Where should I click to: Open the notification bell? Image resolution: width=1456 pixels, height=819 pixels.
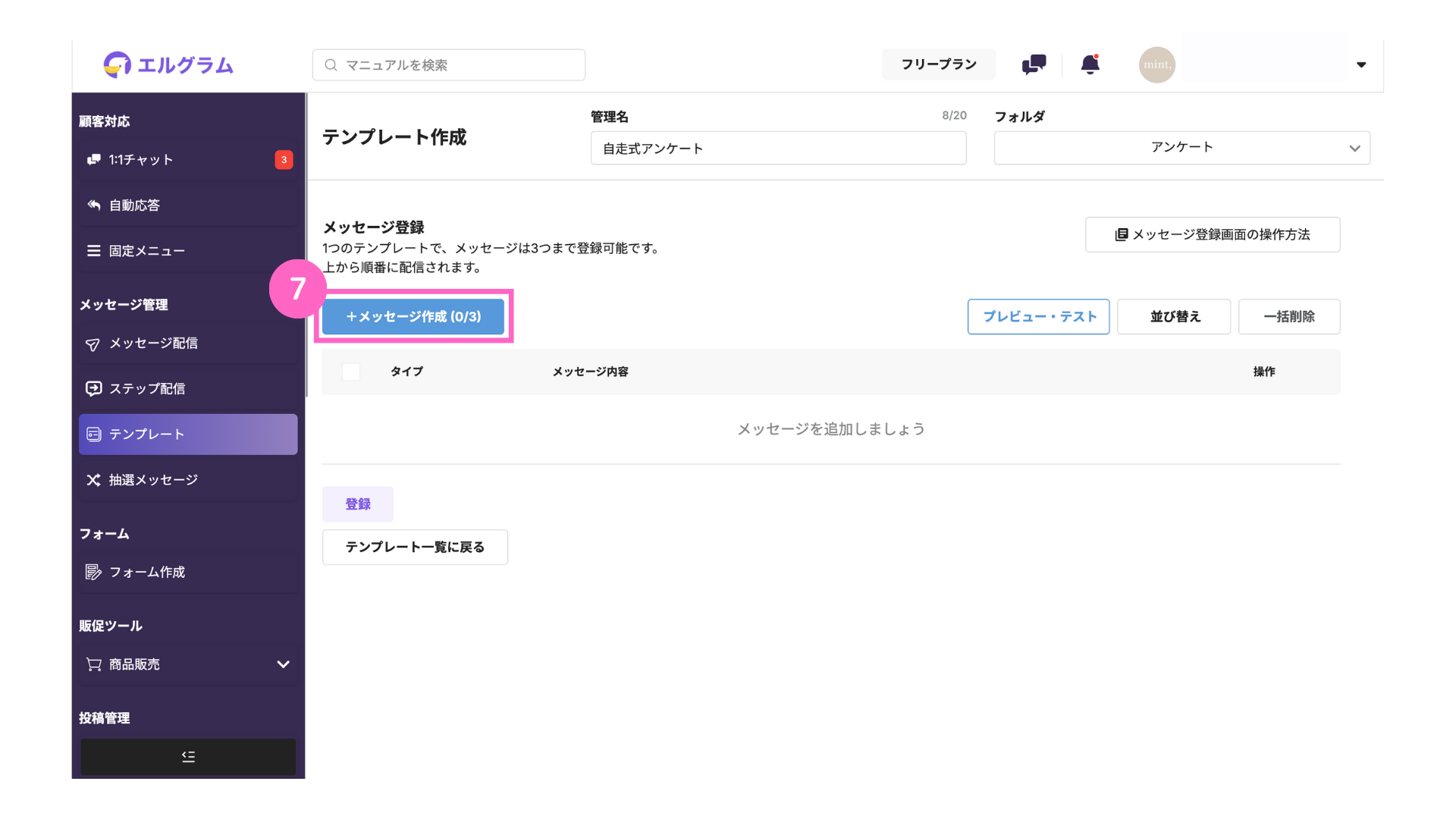pyautogui.click(x=1090, y=64)
